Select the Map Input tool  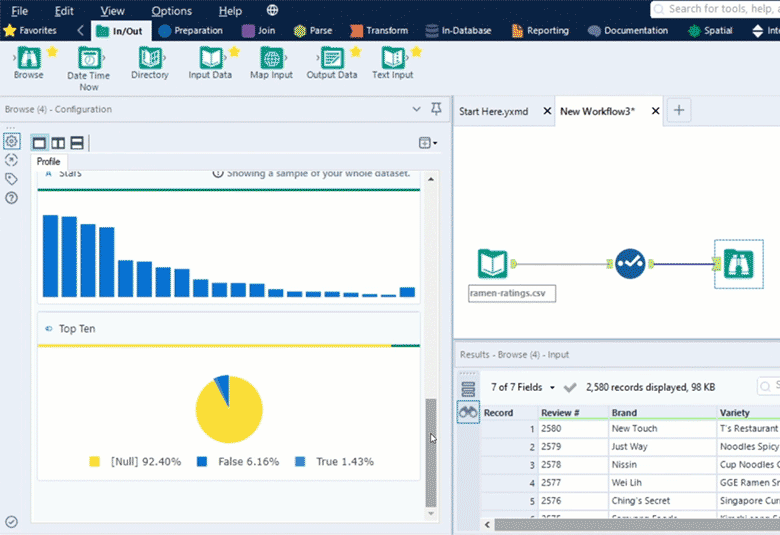(x=271, y=59)
